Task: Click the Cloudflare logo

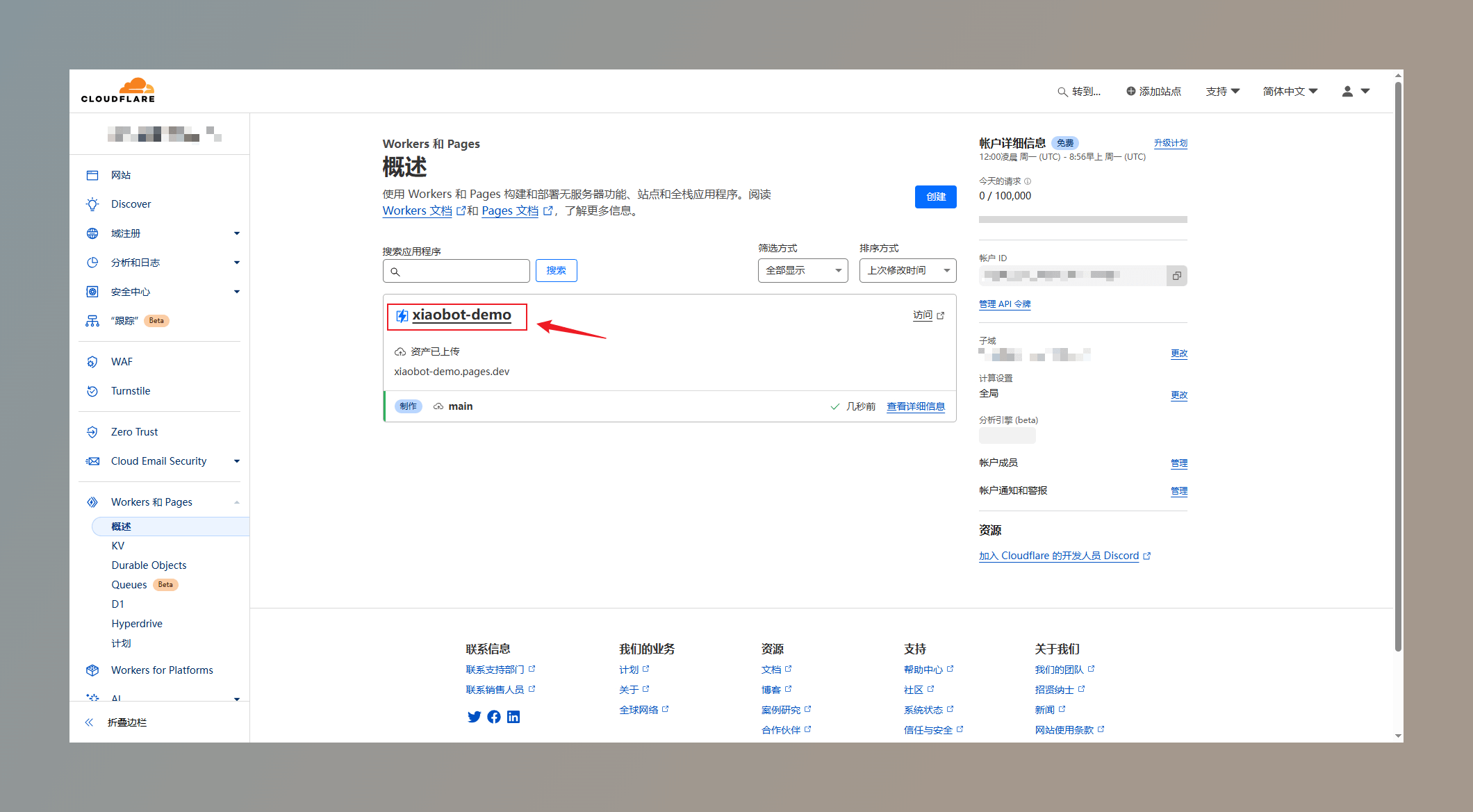Action: coord(118,90)
